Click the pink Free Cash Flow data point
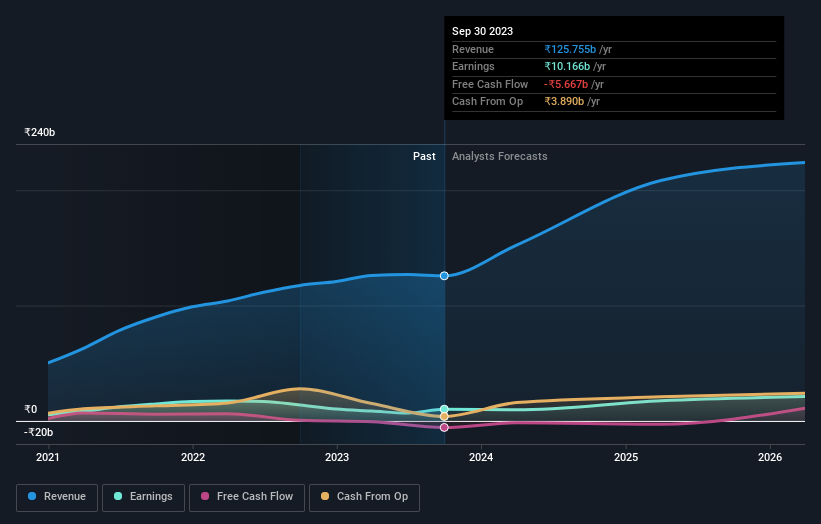Viewport: 821px width, 524px height. coord(444,428)
